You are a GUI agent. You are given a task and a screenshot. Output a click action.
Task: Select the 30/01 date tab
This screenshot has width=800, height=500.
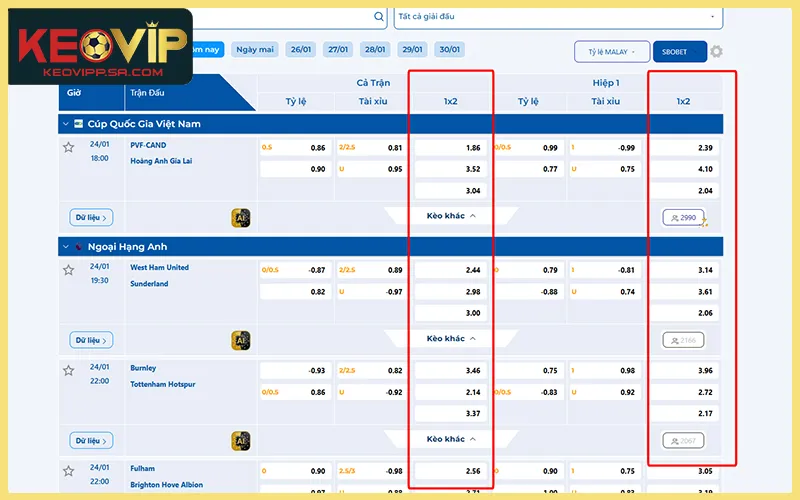pos(449,49)
